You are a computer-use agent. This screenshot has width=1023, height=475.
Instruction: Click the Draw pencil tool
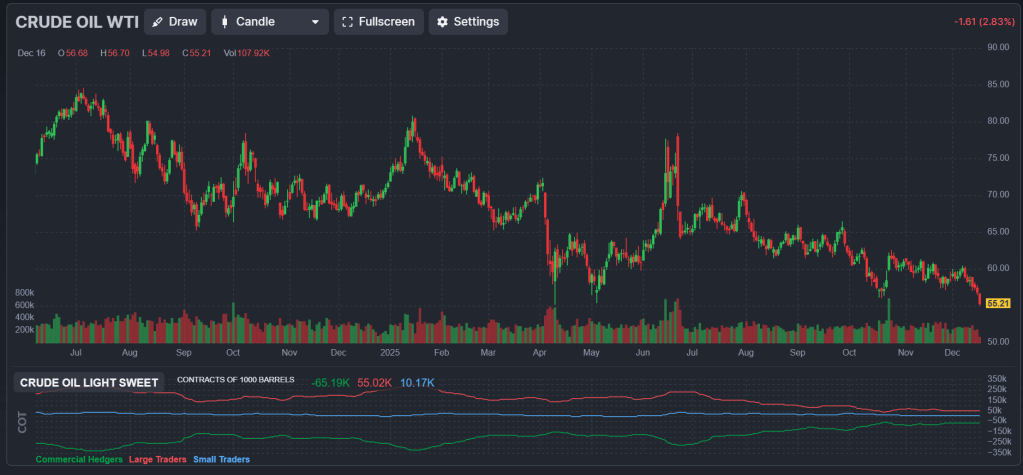[175, 22]
